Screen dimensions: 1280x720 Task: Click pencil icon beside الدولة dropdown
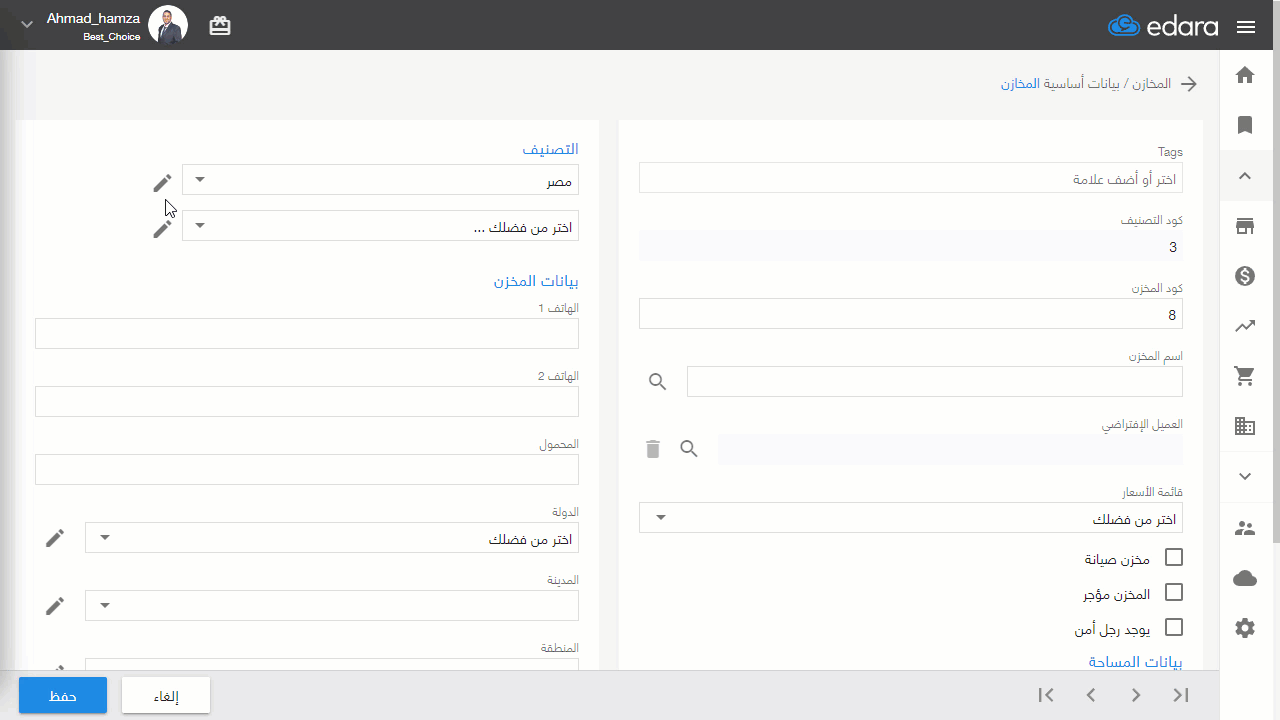tap(55, 538)
